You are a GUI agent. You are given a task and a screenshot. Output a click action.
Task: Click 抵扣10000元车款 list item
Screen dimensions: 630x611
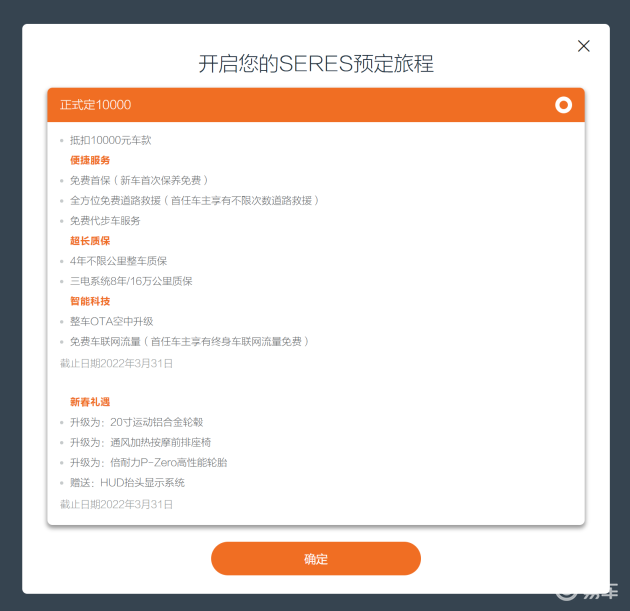pos(110,140)
